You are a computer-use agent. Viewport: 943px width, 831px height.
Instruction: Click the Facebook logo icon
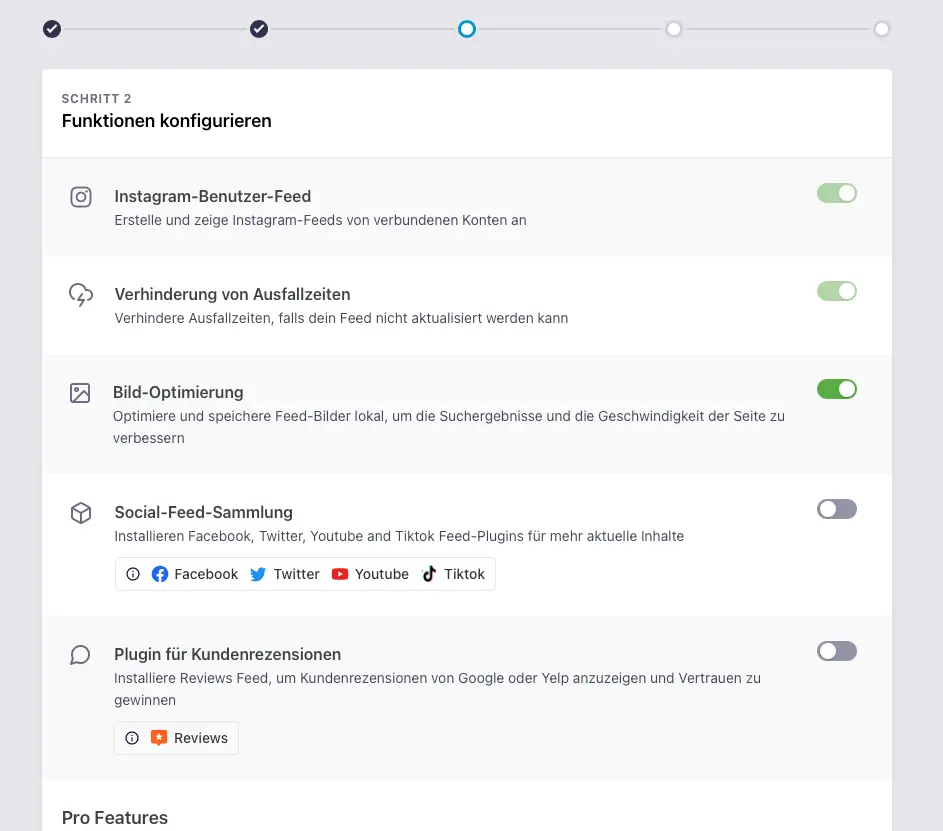click(x=160, y=574)
